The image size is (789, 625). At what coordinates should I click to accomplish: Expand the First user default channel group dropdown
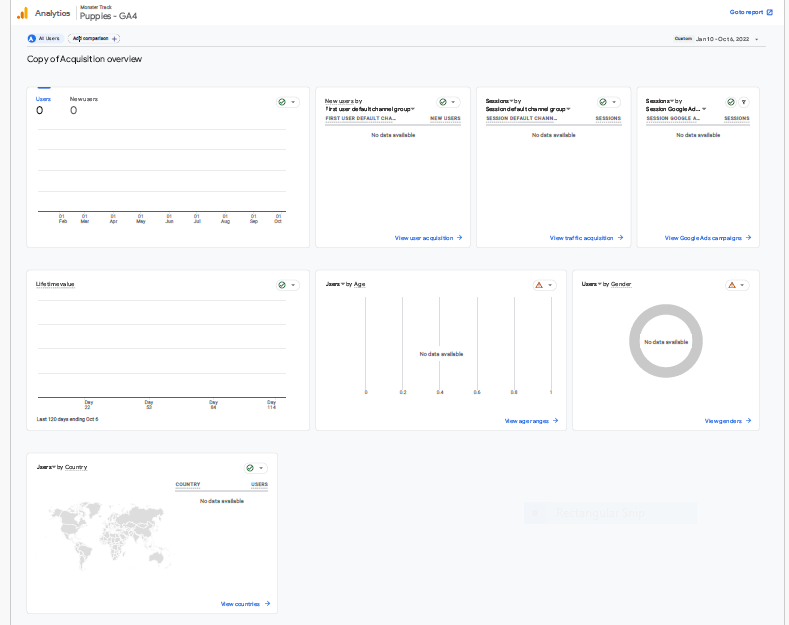tap(371, 109)
